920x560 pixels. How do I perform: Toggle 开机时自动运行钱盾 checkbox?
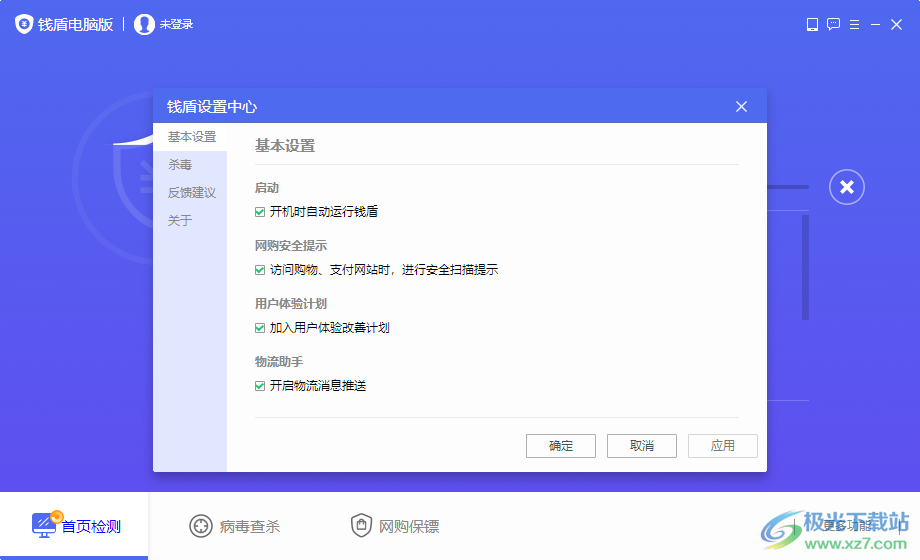pos(260,212)
